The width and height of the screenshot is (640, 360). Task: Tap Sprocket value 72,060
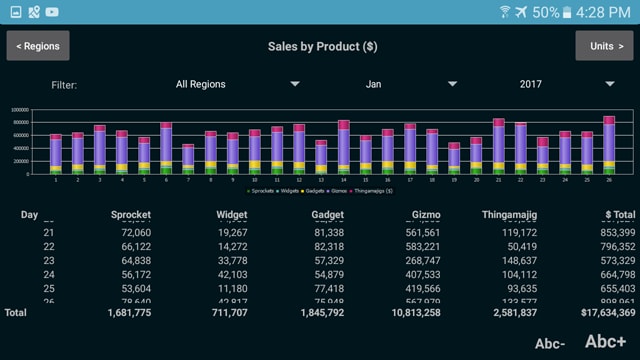[x=136, y=233]
